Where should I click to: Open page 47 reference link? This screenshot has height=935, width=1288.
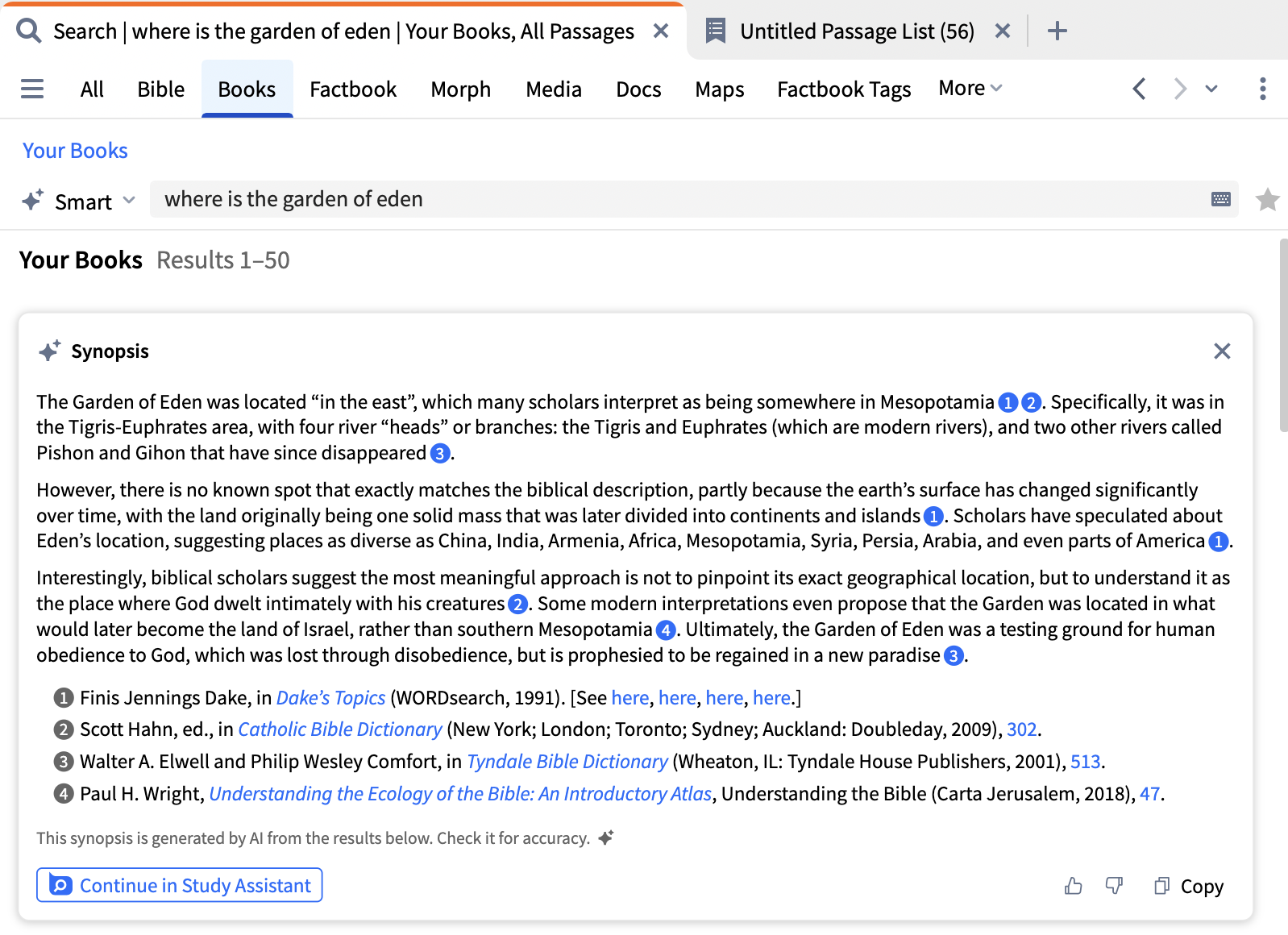click(x=1149, y=794)
